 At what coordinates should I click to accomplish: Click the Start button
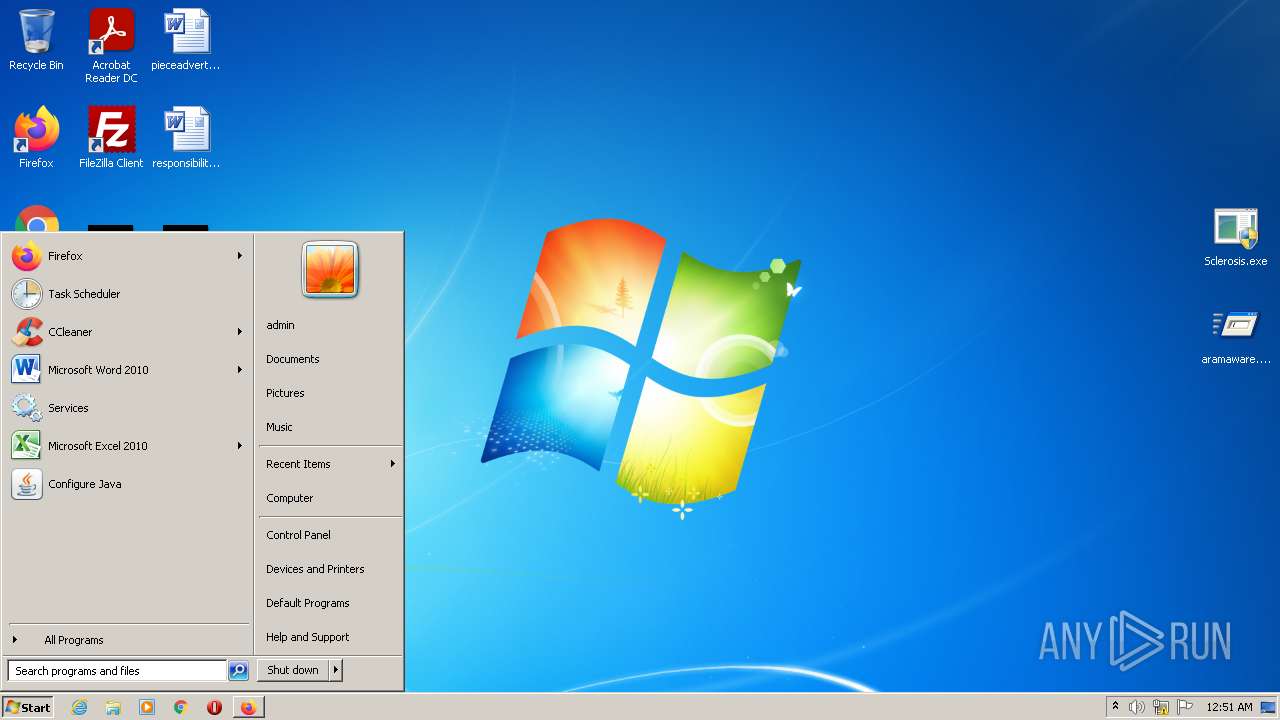coord(28,707)
